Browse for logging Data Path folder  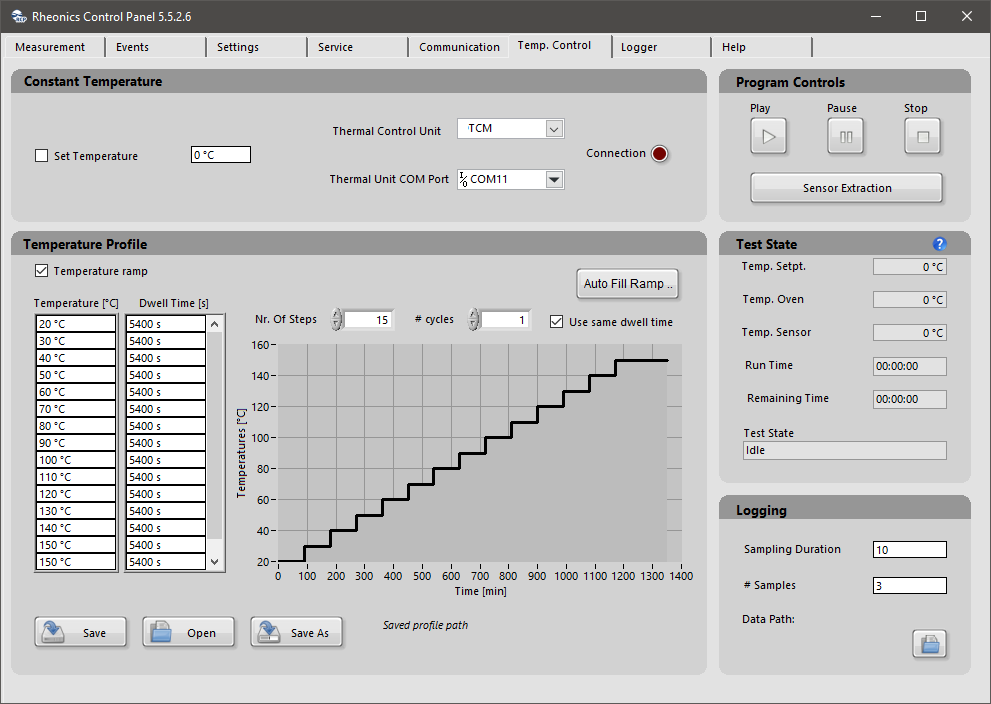tap(929, 644)
